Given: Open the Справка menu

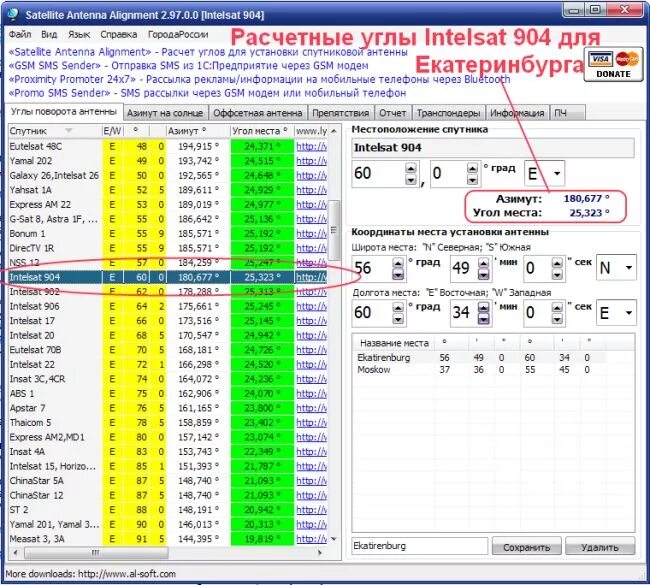Looking at the screenshot, I should click(x=119, y=34).
